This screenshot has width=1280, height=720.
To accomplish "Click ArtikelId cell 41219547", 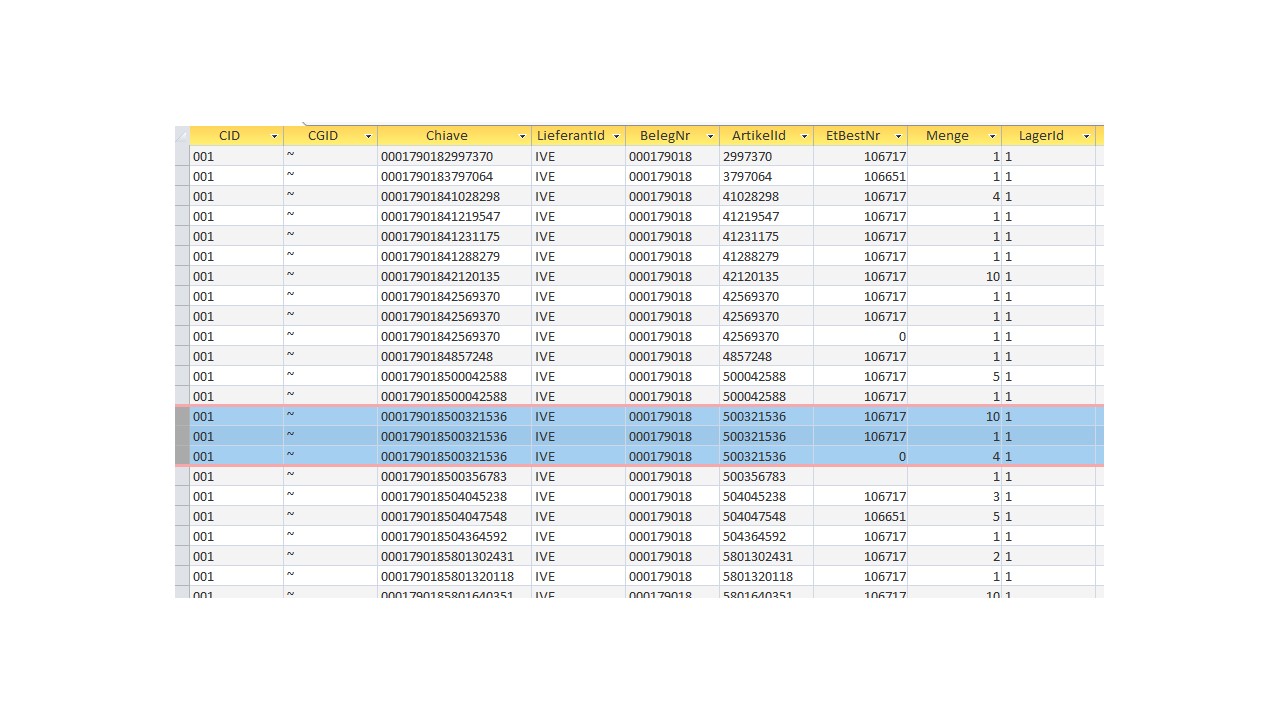I will tap(766, 216).
